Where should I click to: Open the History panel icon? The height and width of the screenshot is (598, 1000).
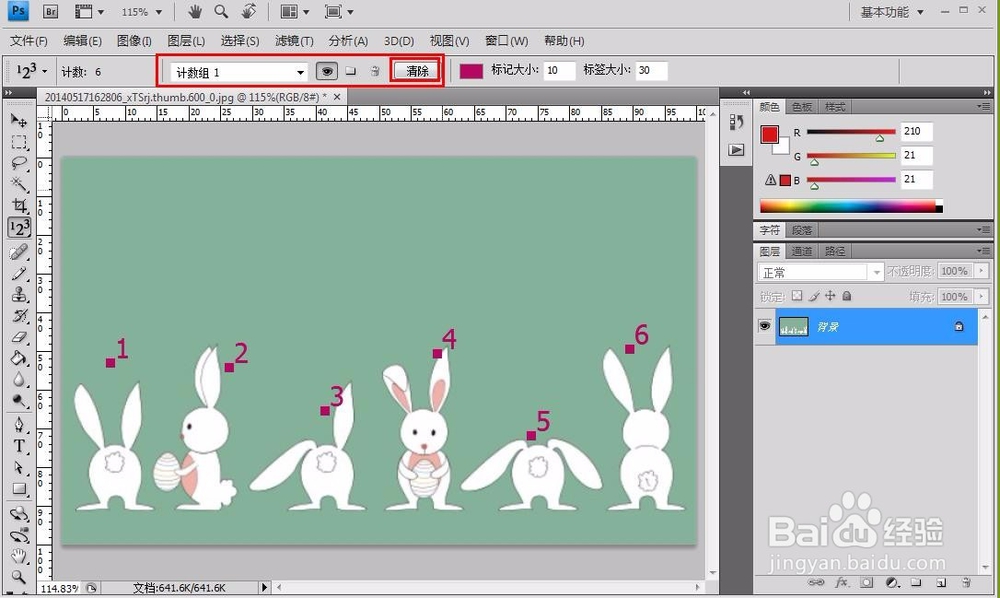tap(736, 121)
